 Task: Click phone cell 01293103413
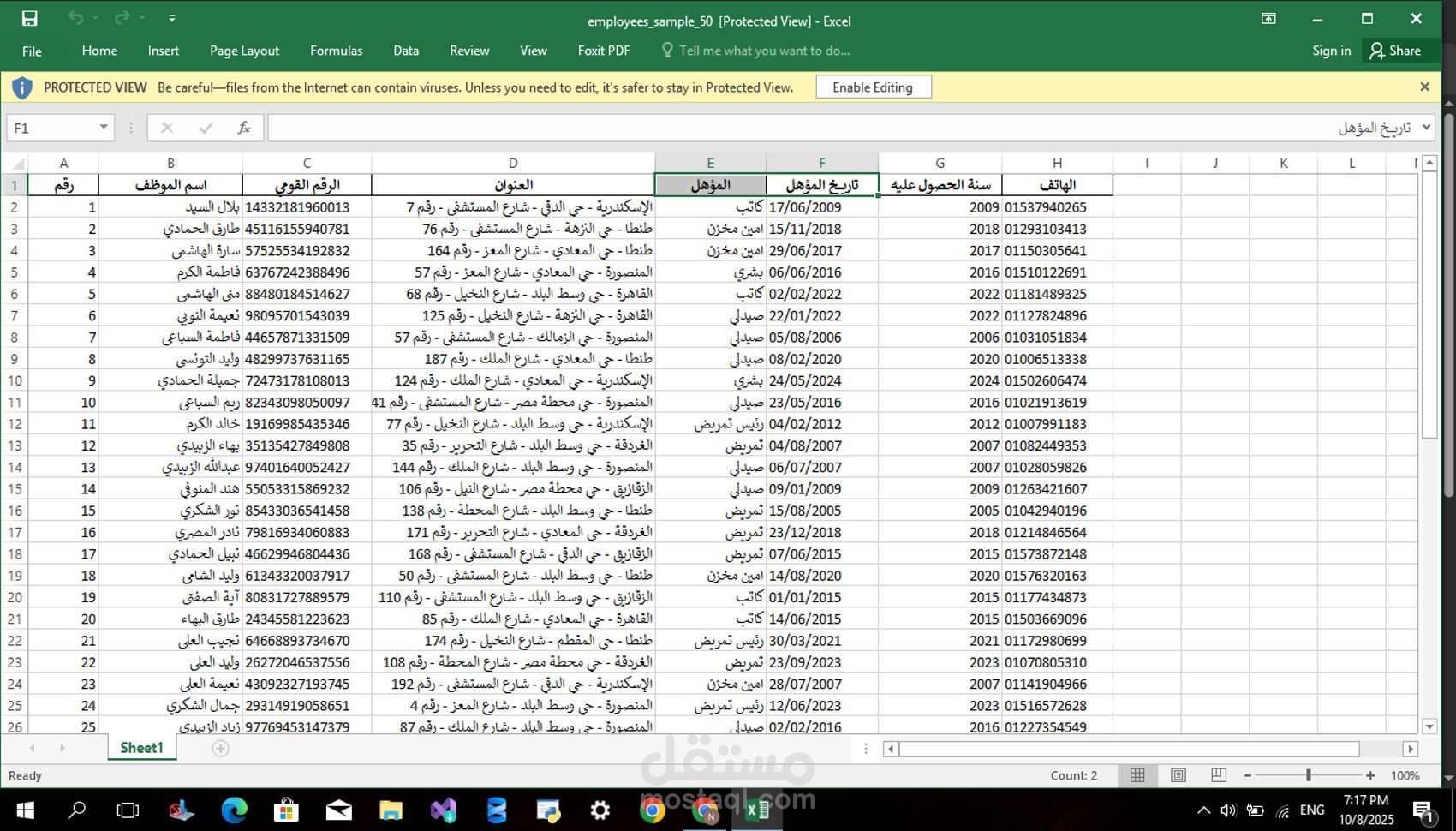pos(1057,229)
